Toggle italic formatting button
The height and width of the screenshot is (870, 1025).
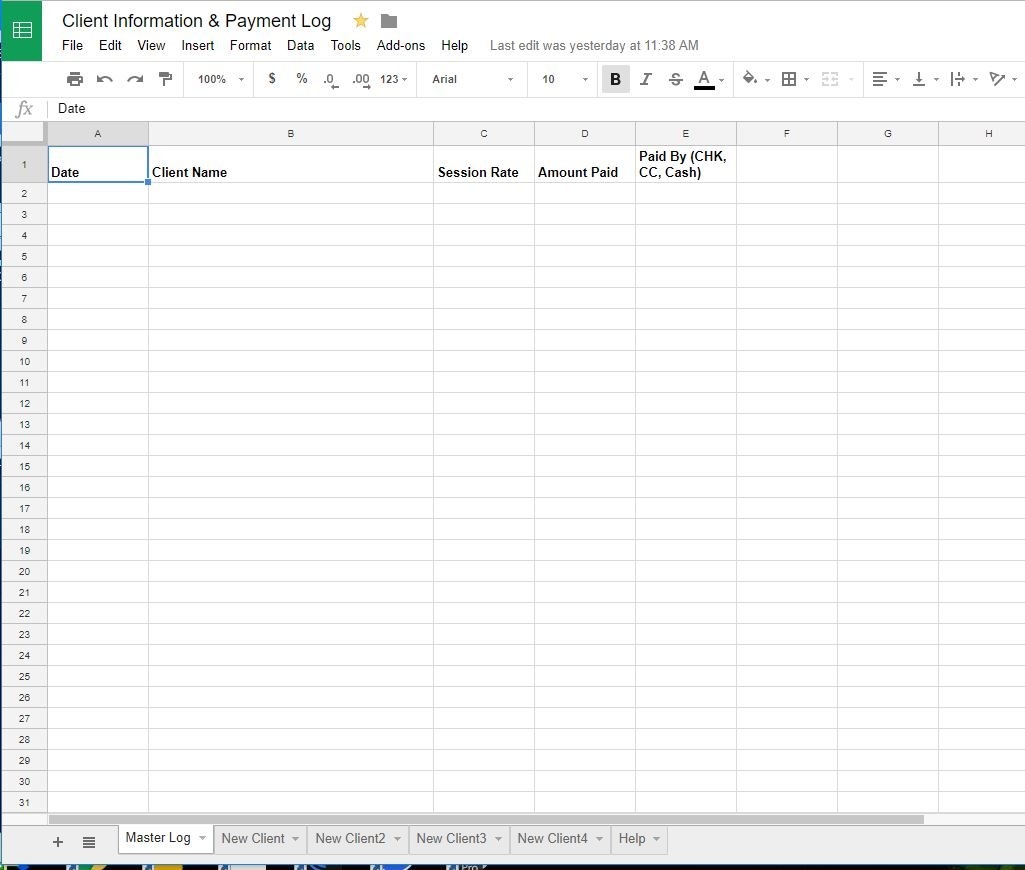(x=645, y=79)
